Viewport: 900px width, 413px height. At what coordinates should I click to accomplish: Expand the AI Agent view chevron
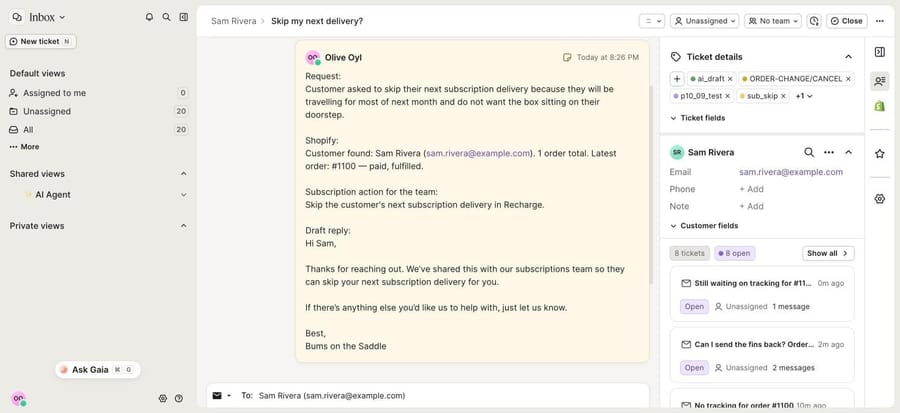[184, 195]
